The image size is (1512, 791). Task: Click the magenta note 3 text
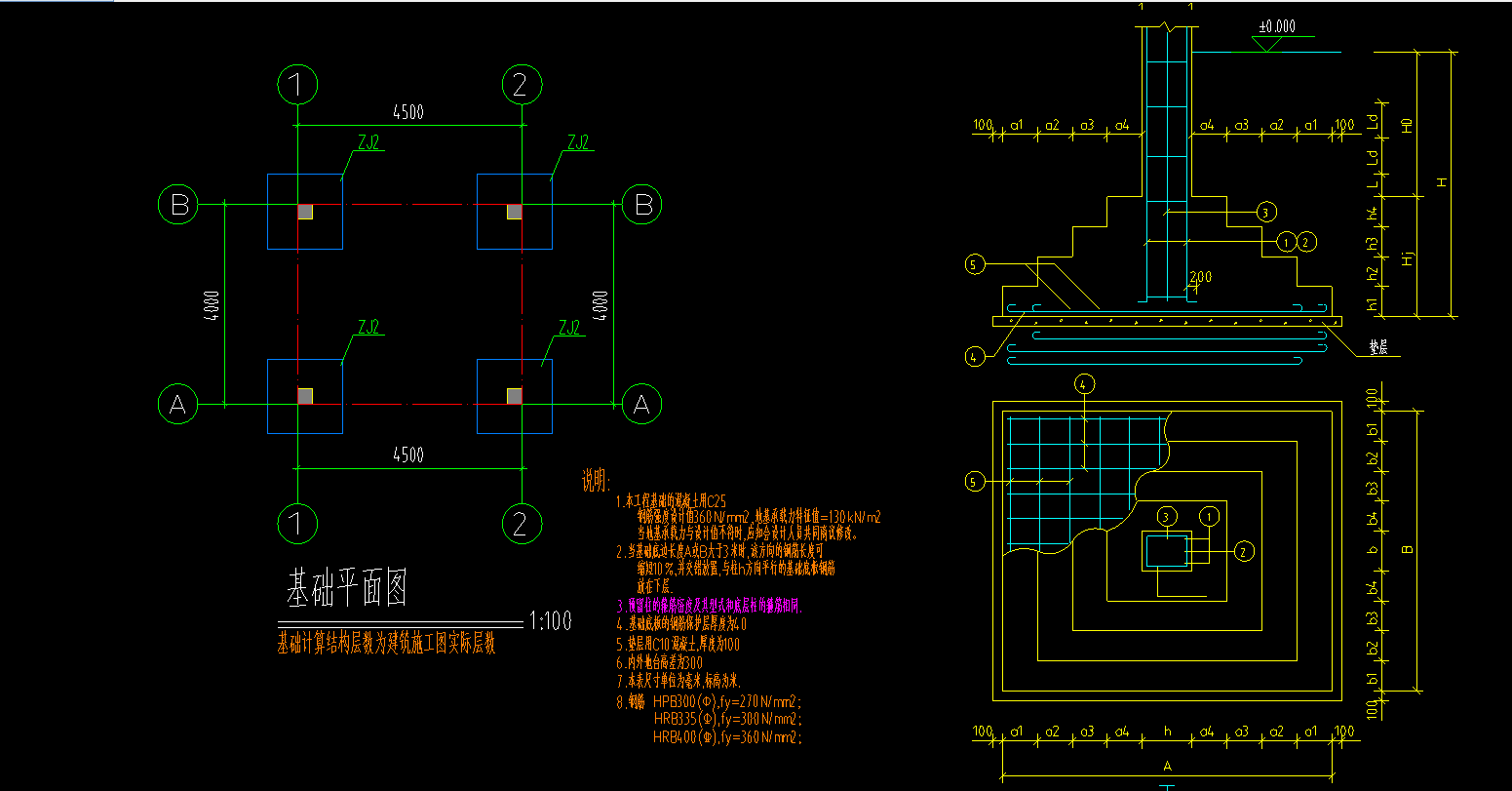pyautogui.click(x=709, y=606)
